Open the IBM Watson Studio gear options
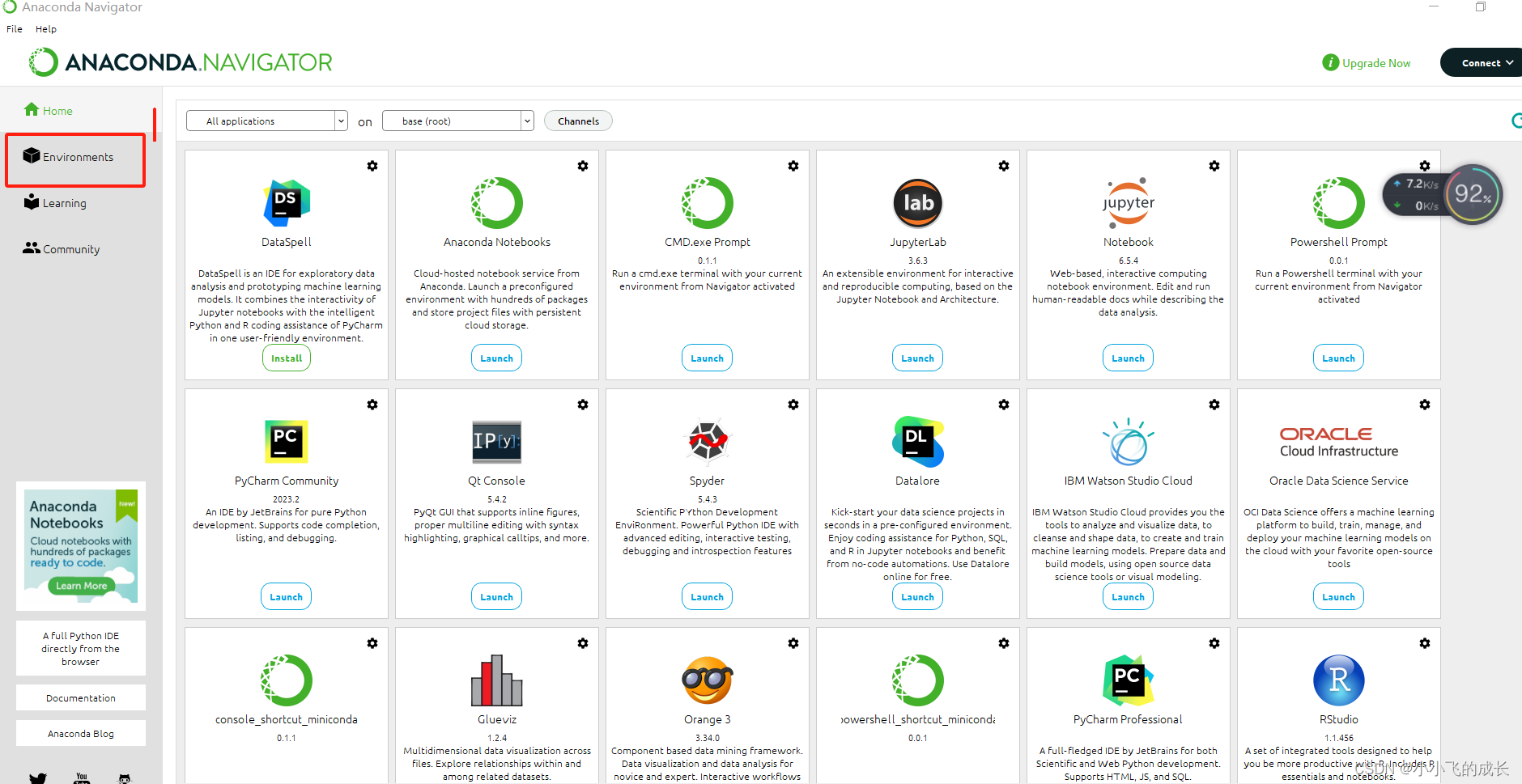Viewport: 1522px width, 784px height. click(x=1214, y=405)
